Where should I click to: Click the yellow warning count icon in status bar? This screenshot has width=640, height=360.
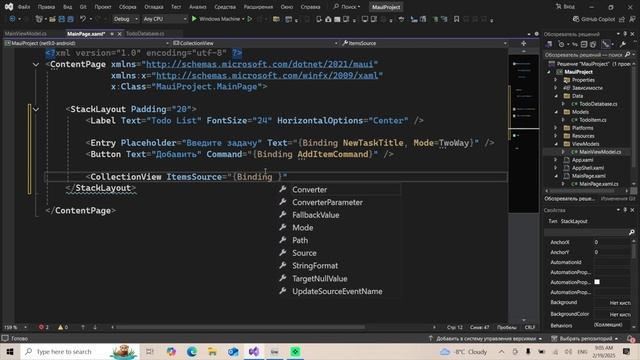(60, 327)
